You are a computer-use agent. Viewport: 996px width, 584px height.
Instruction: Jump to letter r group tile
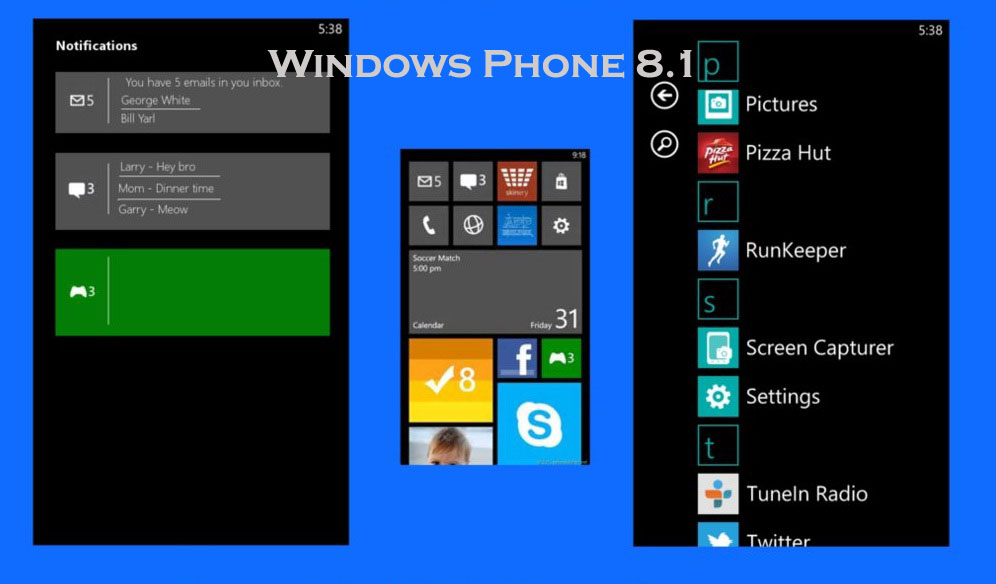point(718,201)
